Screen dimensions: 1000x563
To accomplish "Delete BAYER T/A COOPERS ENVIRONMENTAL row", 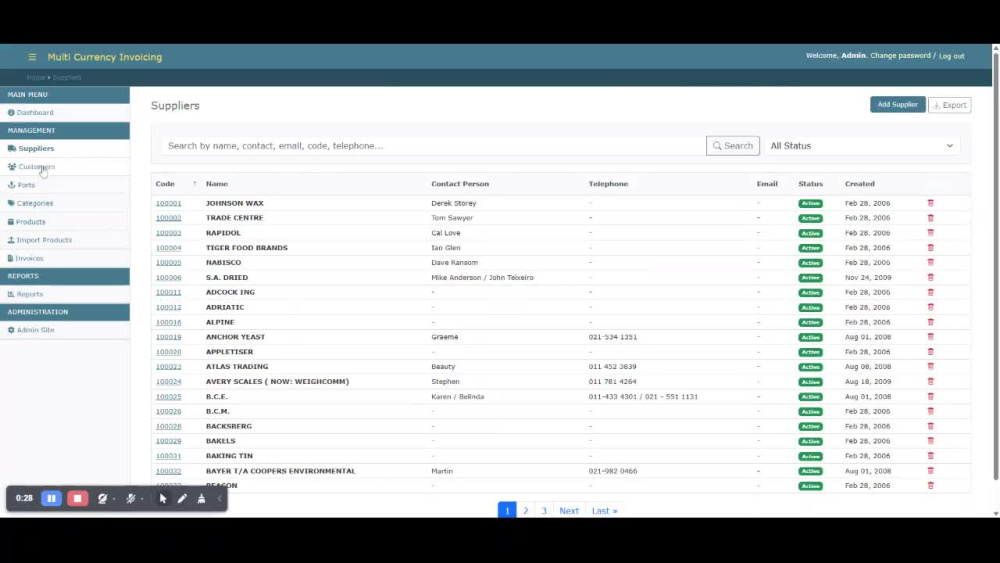I will [930, 471].
